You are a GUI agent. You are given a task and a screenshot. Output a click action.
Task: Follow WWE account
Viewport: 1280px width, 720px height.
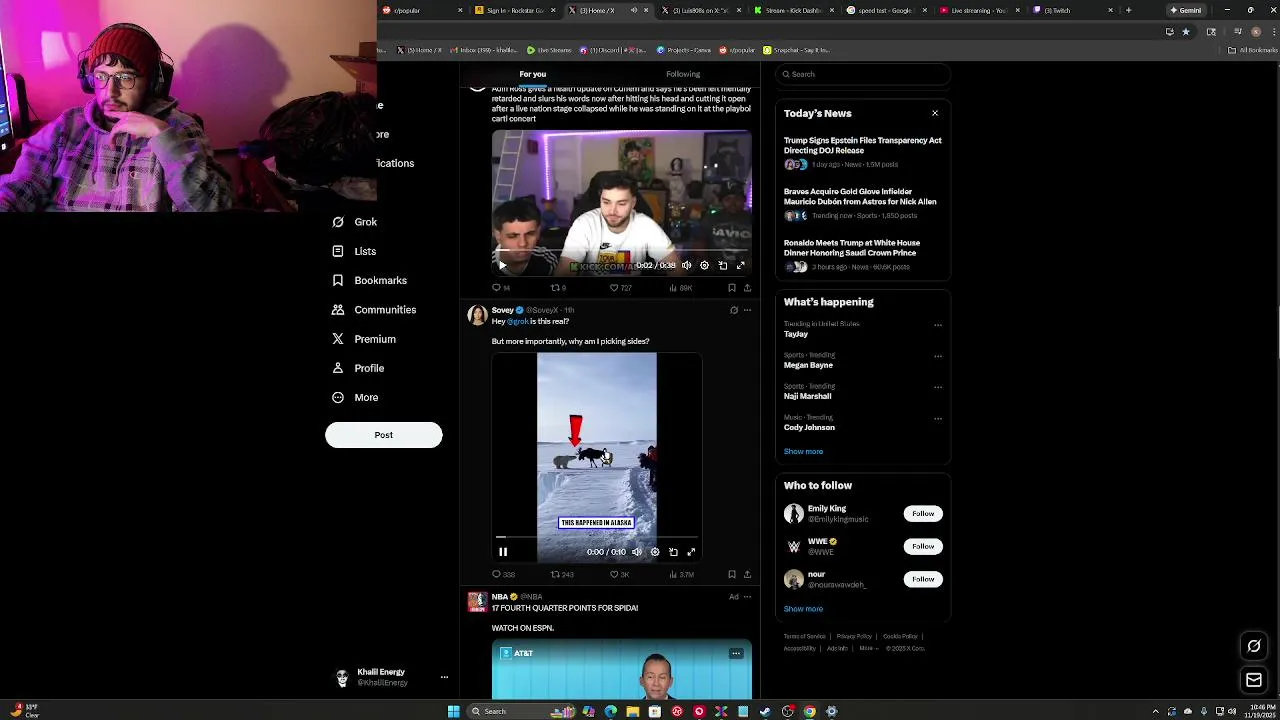pyautogui.click(x=923, y=546)
